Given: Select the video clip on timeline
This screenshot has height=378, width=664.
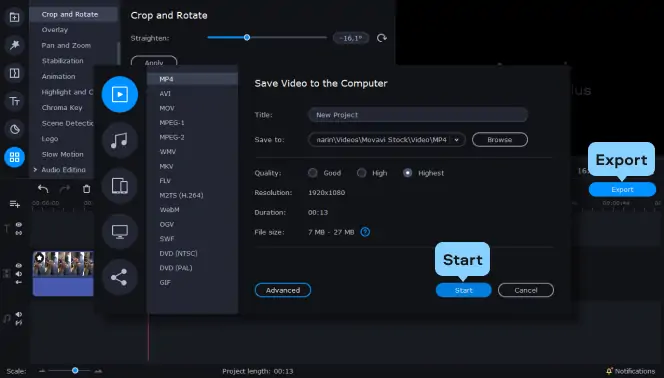Looking at the screenshot, I should [x=63, y=273].
